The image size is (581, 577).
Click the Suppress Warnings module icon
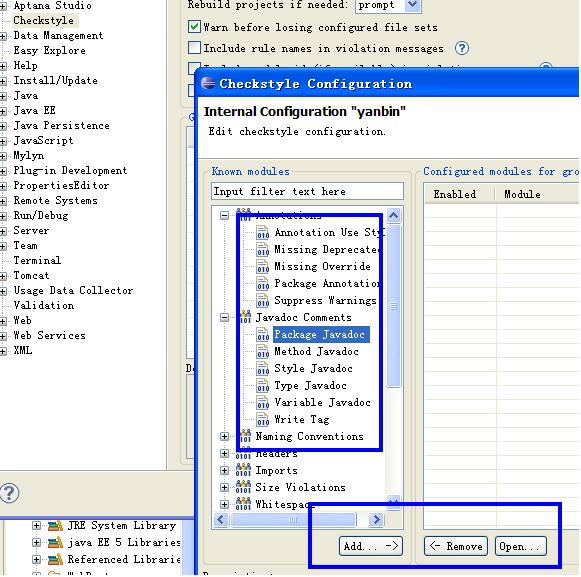click(262, 301)
